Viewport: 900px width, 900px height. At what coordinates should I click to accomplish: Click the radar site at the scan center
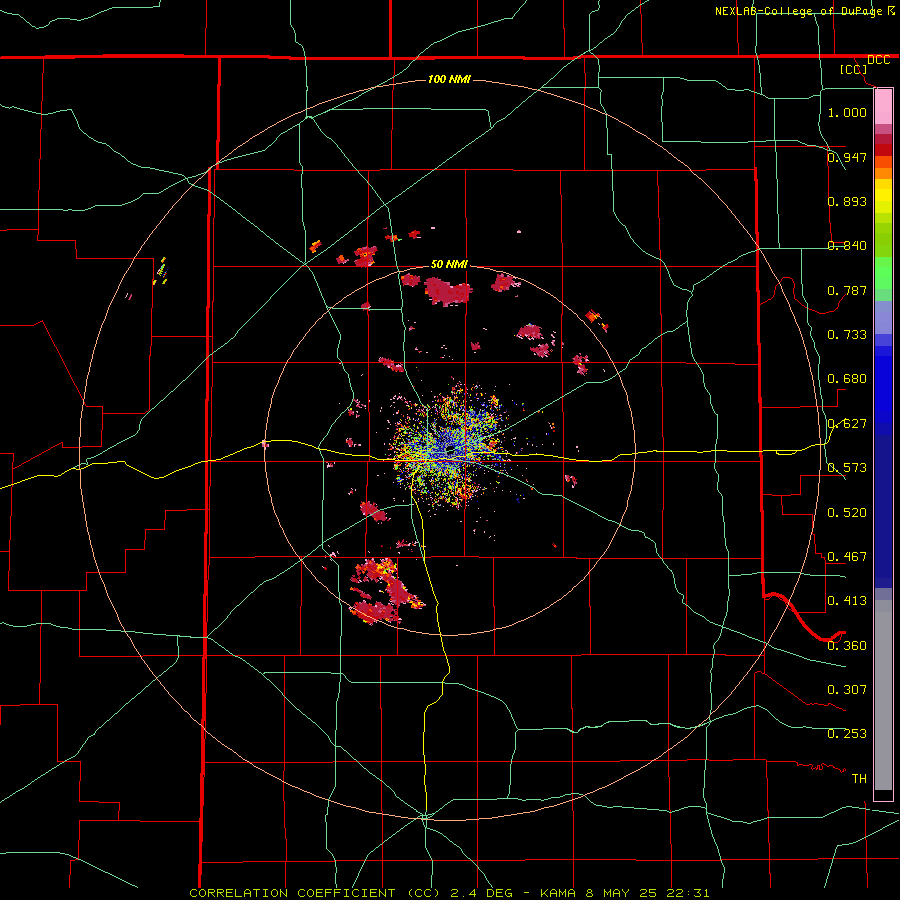click(x=451, y=449)
